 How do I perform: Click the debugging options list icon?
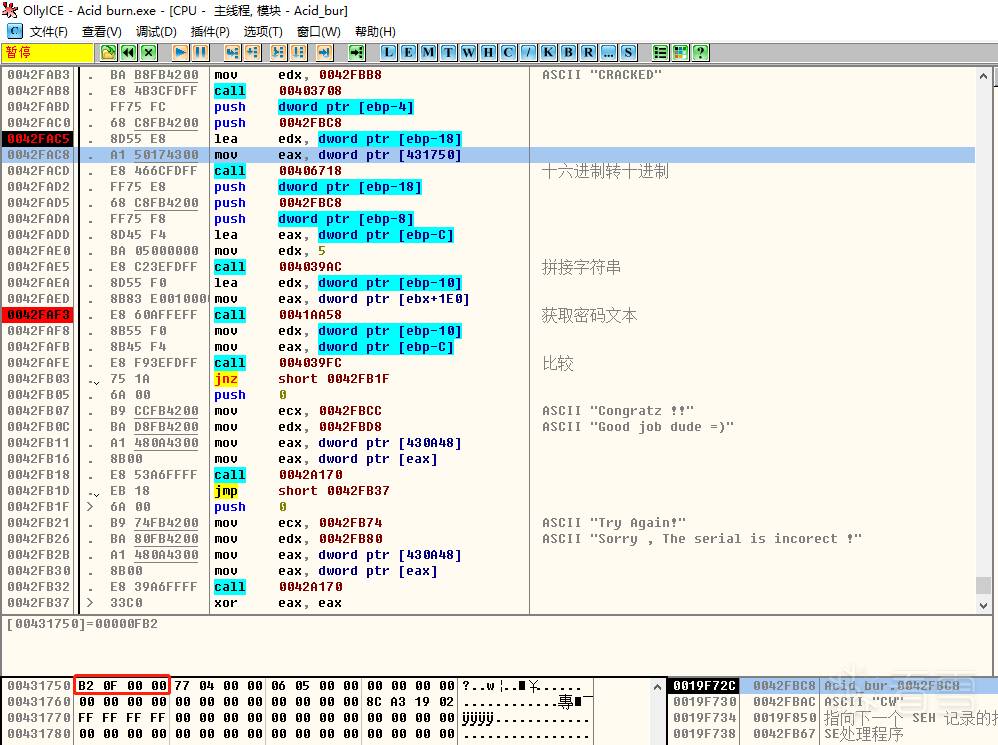click(660, 53)
